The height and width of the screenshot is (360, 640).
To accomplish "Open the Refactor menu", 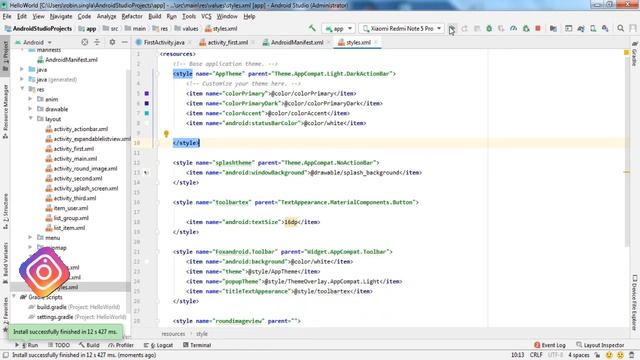I will [x=132, y=16].
